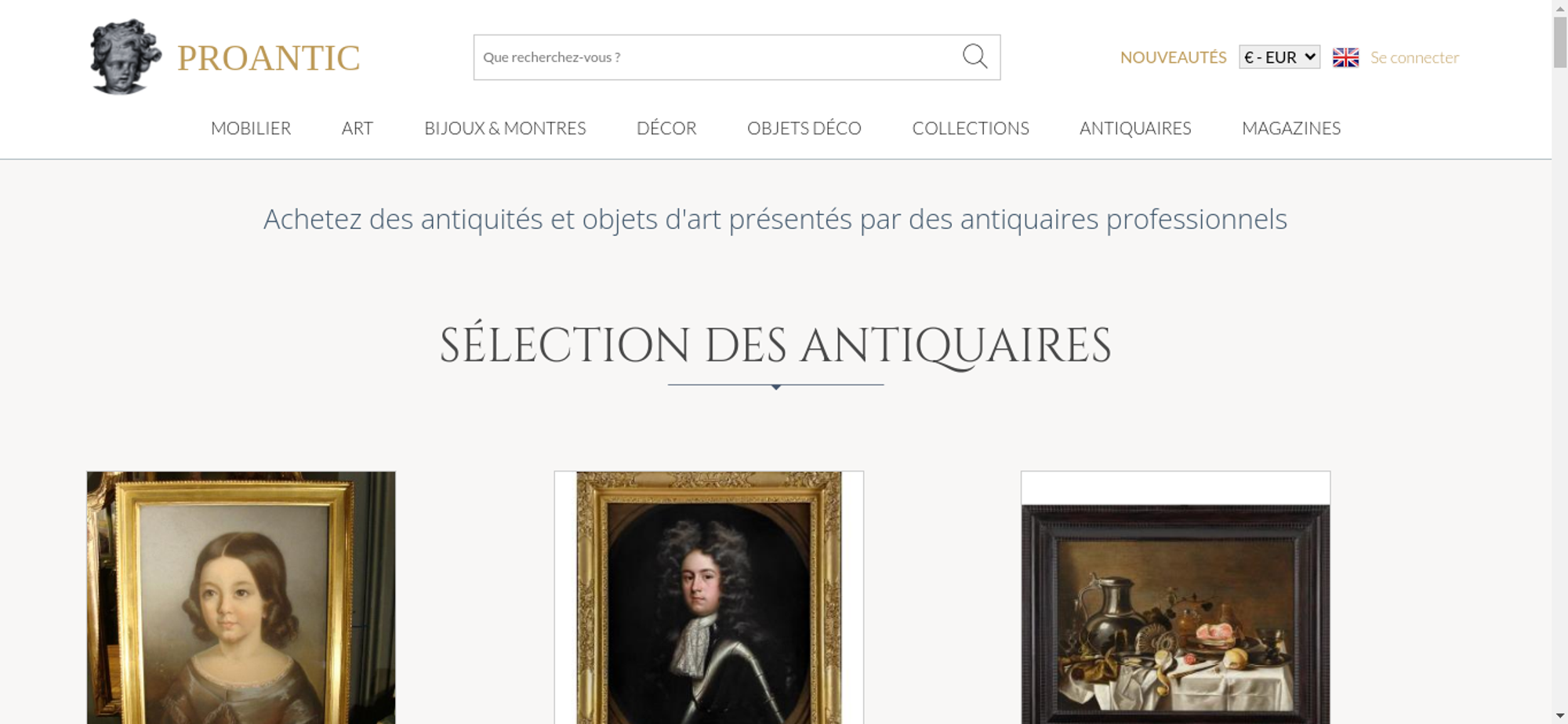Open the still life painting thumbnail
Viewport: 1568px width, 724px height.
1175,598
